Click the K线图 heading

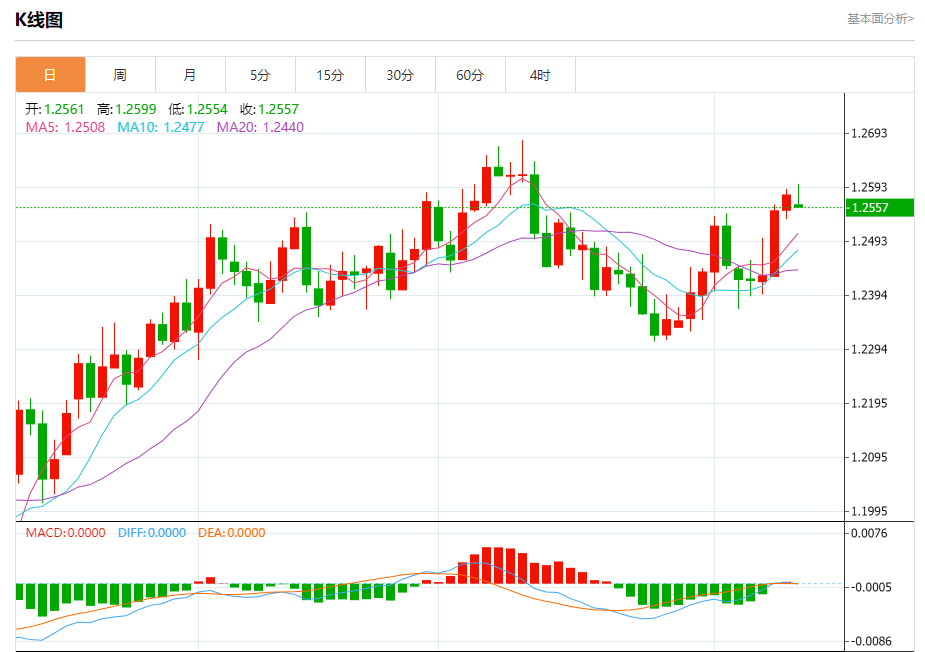[x=39, y=19]
